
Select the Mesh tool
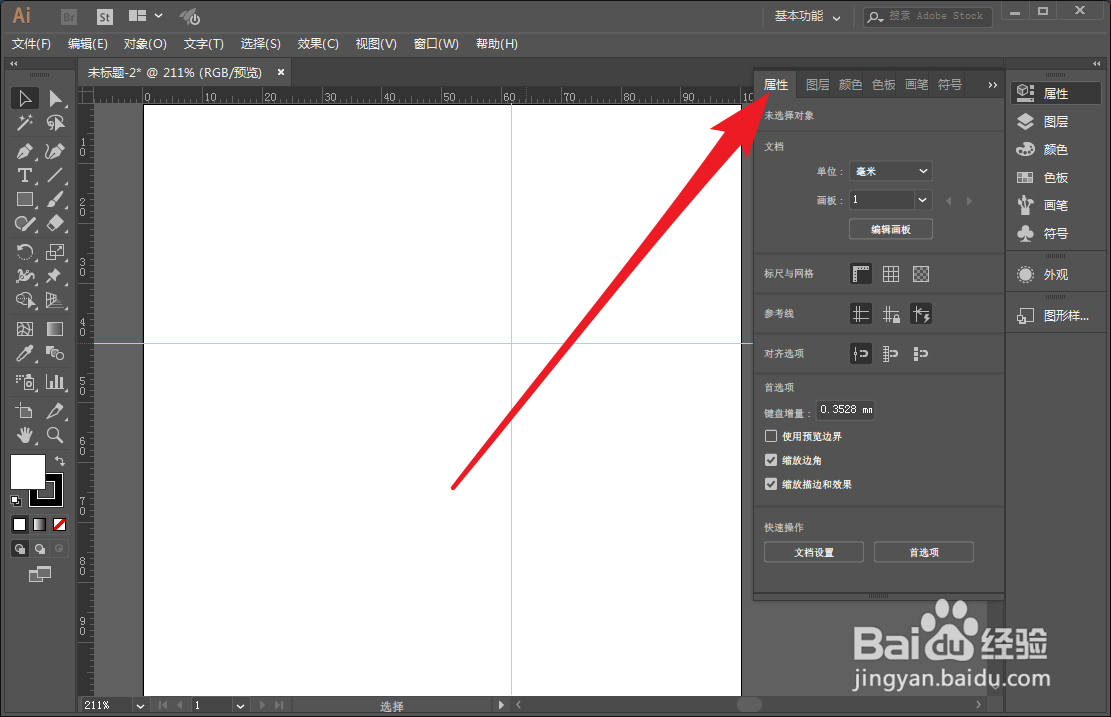click(x=25, y=329)
